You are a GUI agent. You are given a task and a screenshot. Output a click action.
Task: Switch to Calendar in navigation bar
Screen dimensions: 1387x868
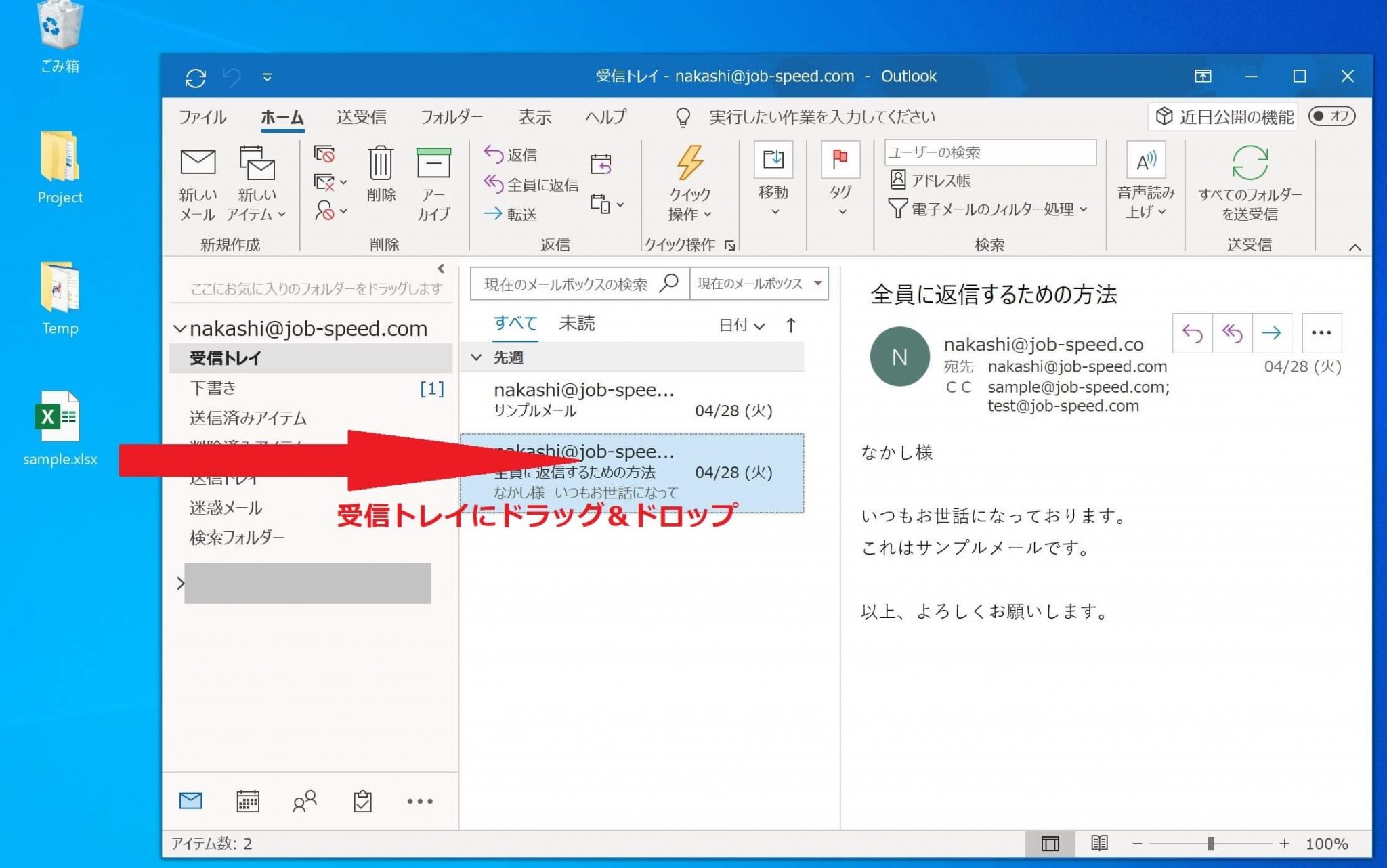pyautogui.click(x=248, y=802)
